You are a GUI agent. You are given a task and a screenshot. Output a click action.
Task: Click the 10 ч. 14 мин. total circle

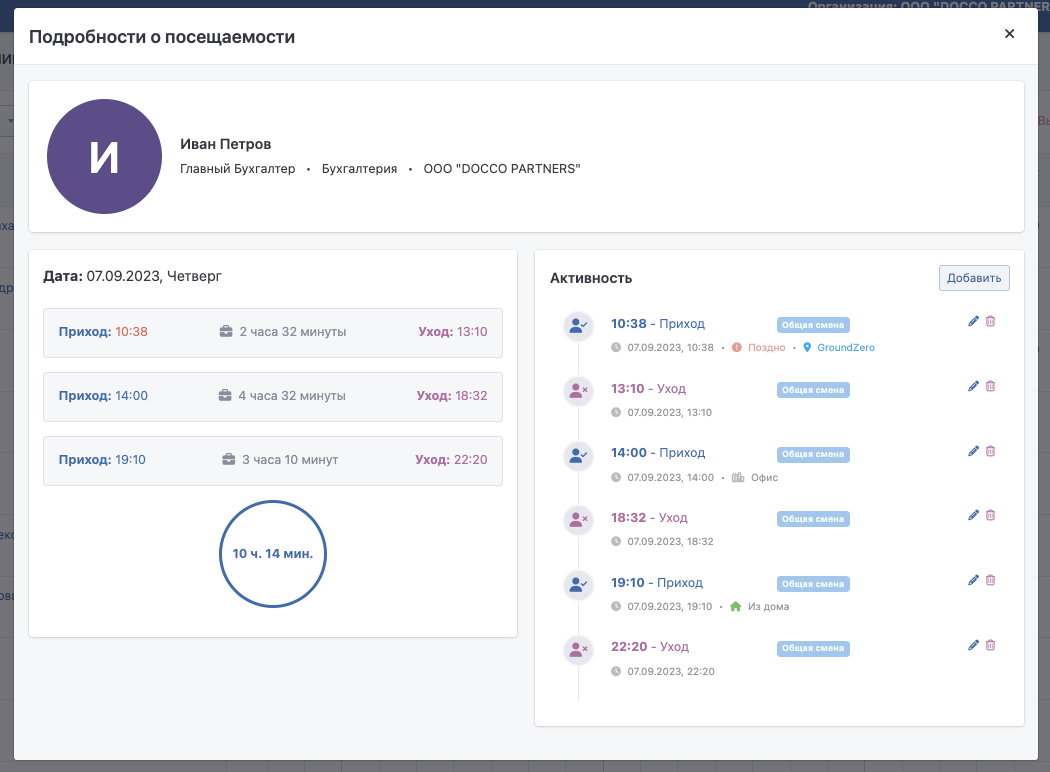tap(273, 554)
